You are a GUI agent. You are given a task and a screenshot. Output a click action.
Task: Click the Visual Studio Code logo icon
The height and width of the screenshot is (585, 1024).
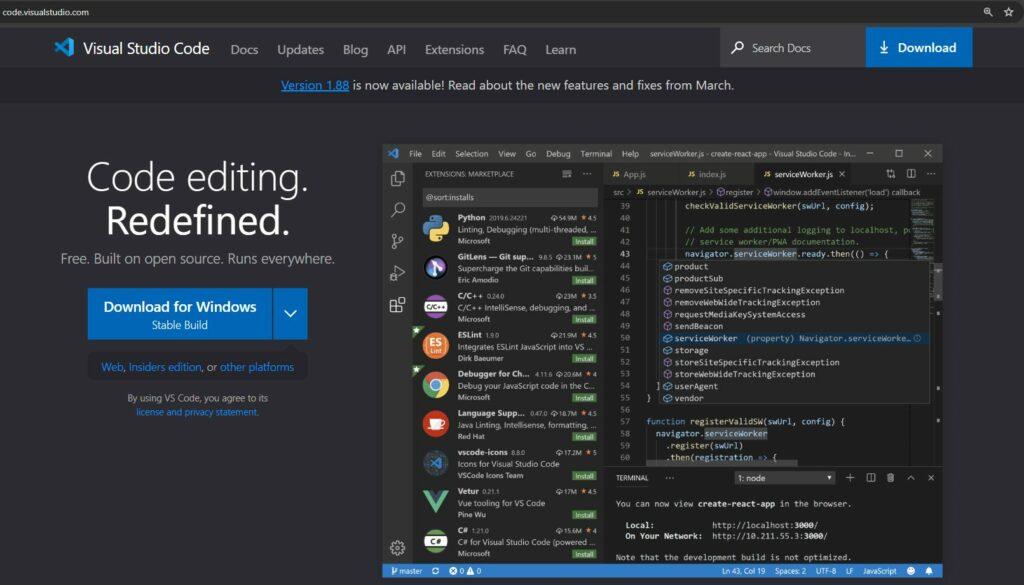[x=65, y=48]
